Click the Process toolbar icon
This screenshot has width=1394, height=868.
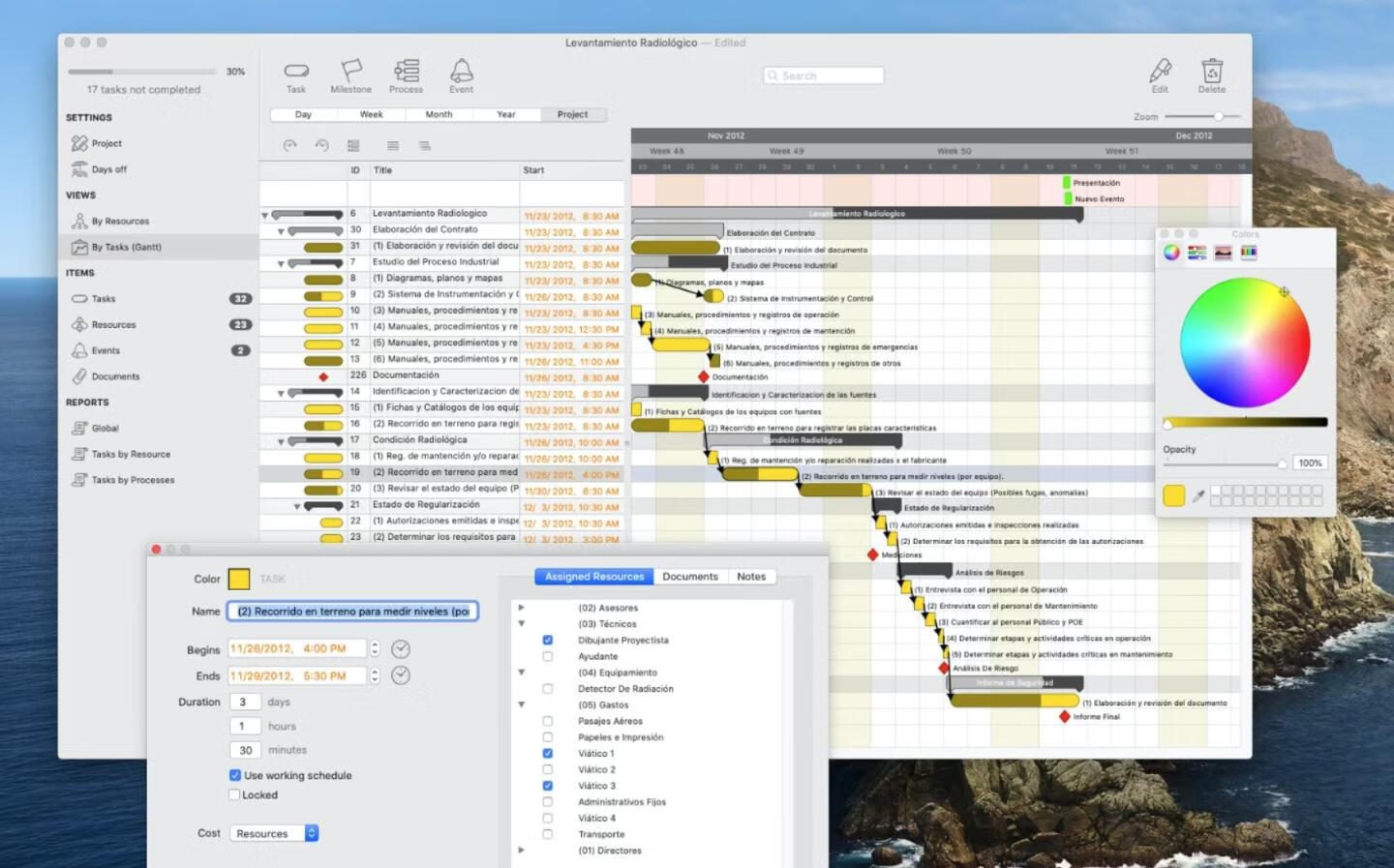[406, 72]
